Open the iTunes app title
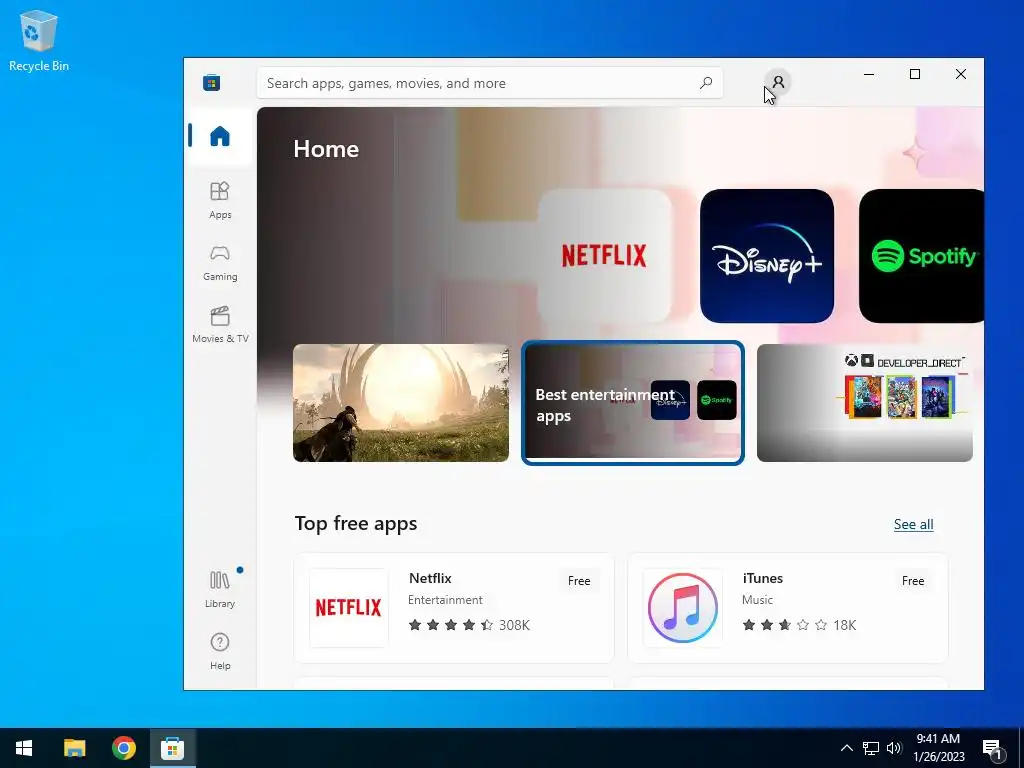 pyautogui.click(x=763, y=578)
